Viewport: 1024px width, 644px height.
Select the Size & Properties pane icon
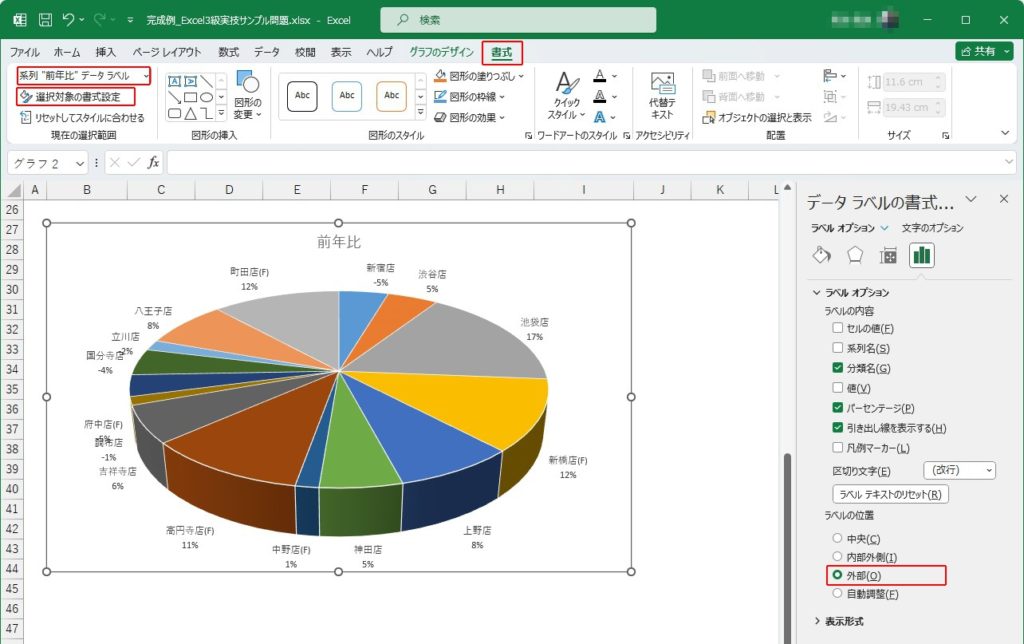point(887,255)
